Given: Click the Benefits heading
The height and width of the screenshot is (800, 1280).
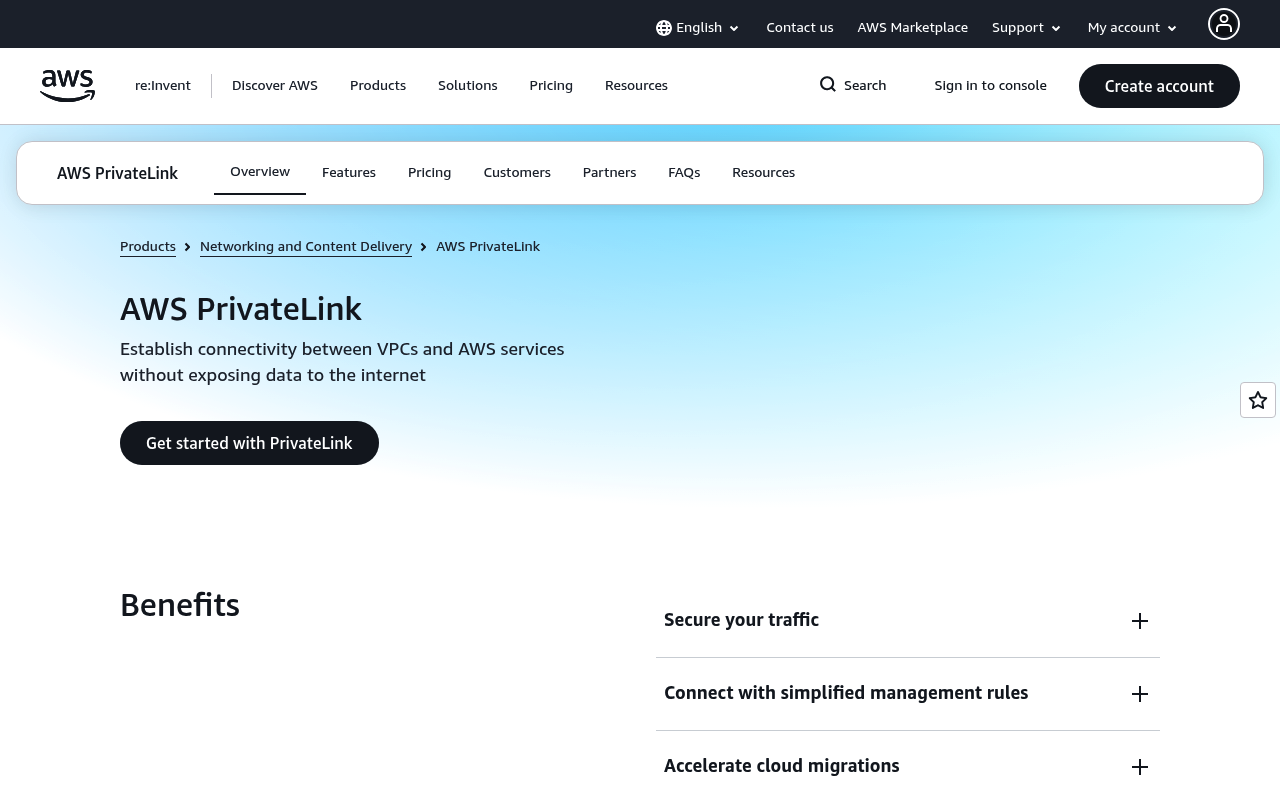Looking at the screenshot, I should pos(180,605).
